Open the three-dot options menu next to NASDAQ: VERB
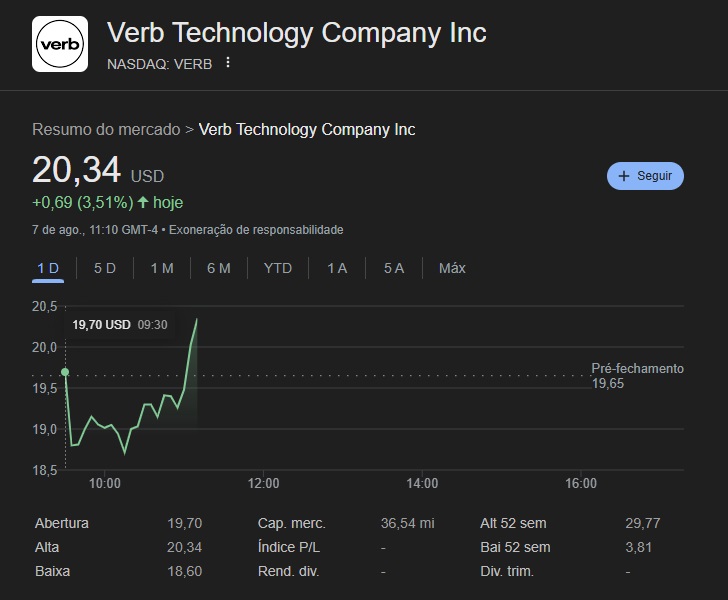This screenshot has height=600, width=728. tap(228, 62)
